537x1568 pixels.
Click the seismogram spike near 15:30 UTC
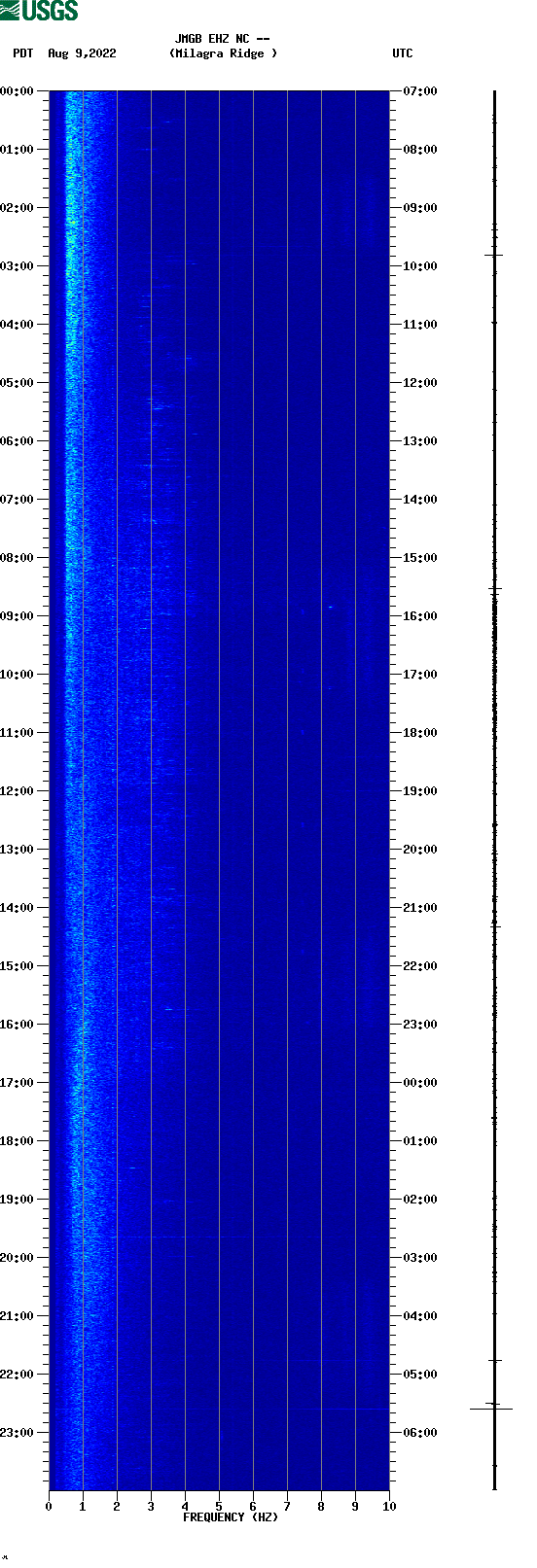tap(494, 589)
